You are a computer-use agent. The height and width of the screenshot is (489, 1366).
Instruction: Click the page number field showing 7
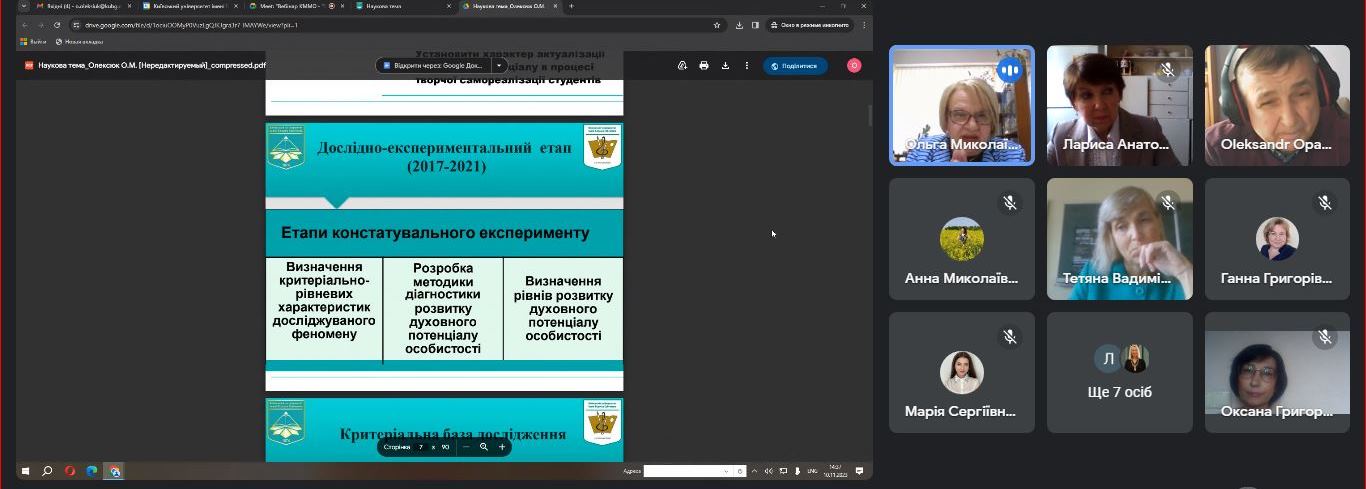(x=421, y=447)
